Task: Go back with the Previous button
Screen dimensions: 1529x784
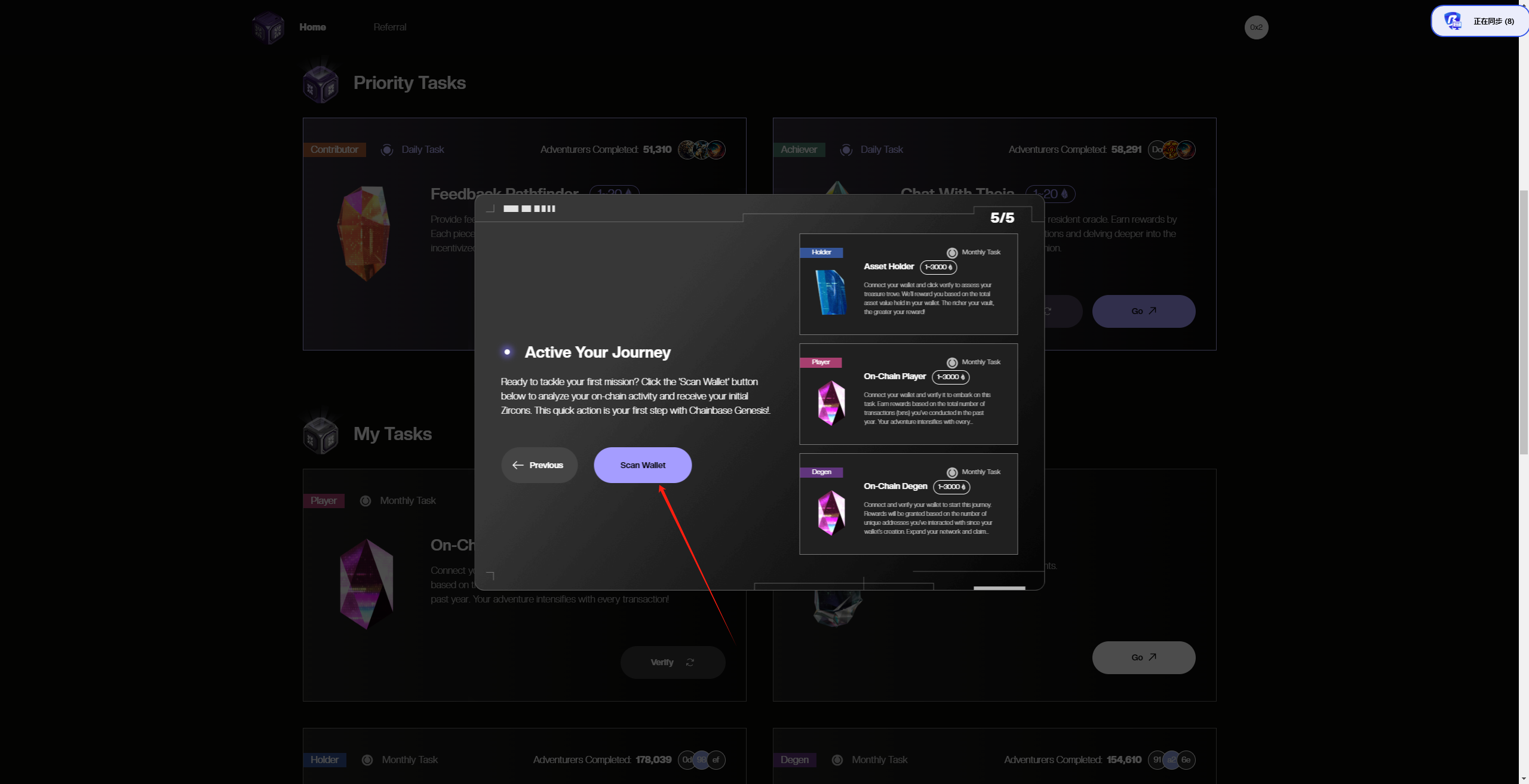Action: click(539, 465)
